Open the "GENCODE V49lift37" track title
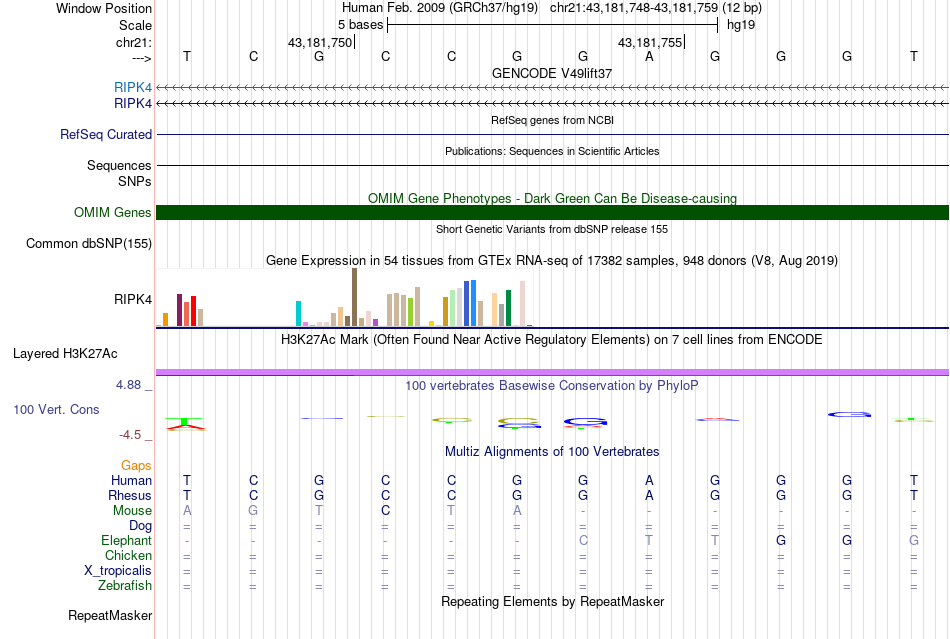 pos(552,73)
